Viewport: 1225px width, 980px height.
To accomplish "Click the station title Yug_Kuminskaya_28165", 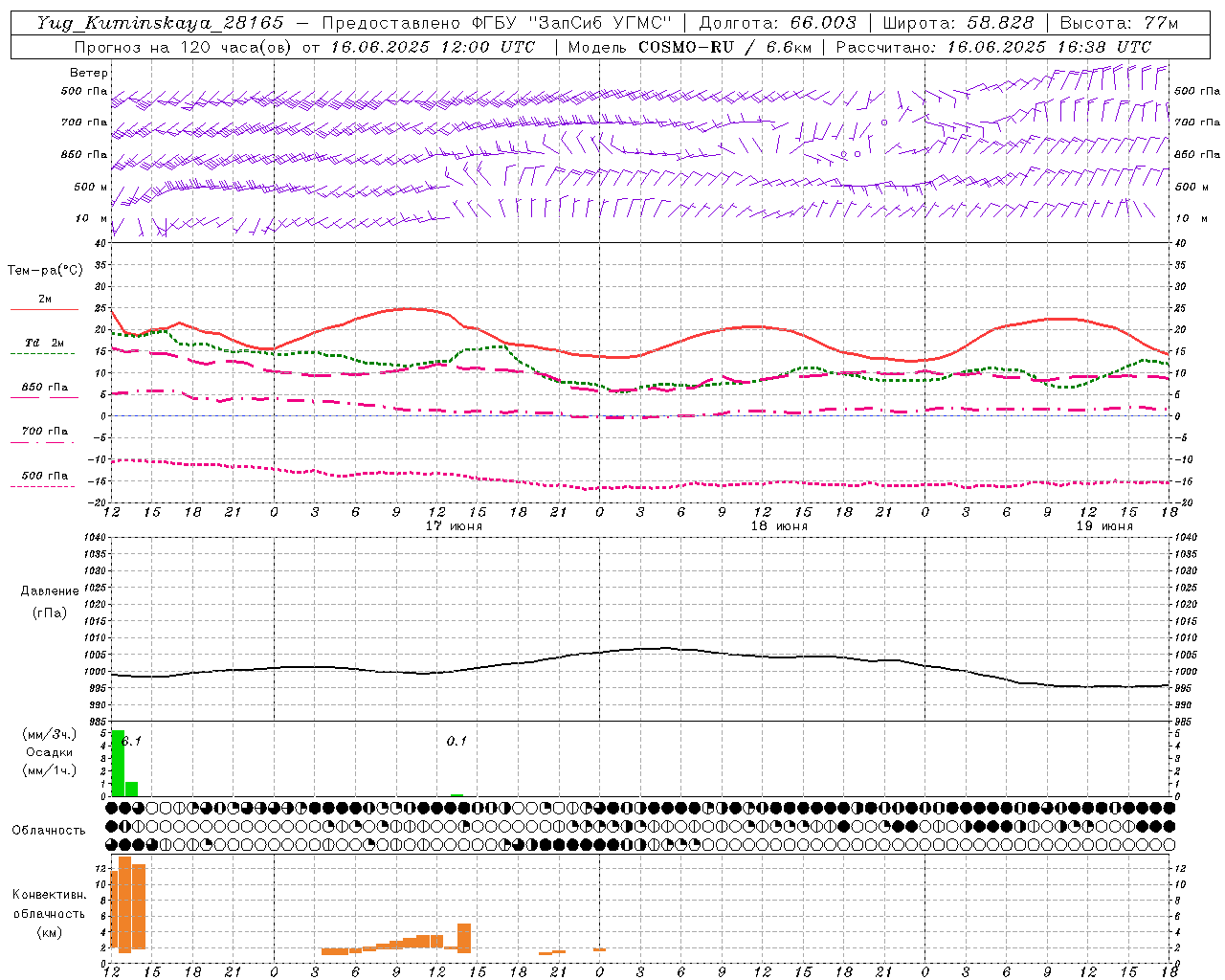I will click(160, 23).
